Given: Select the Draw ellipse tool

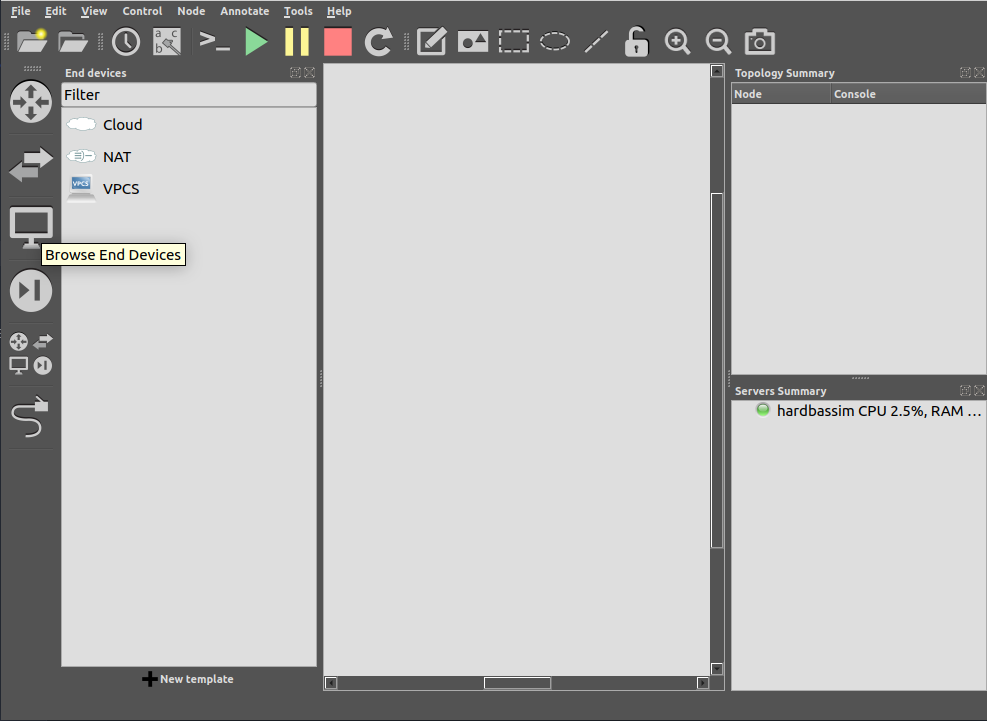Looking at the screenshot, I should coord(555,41).
